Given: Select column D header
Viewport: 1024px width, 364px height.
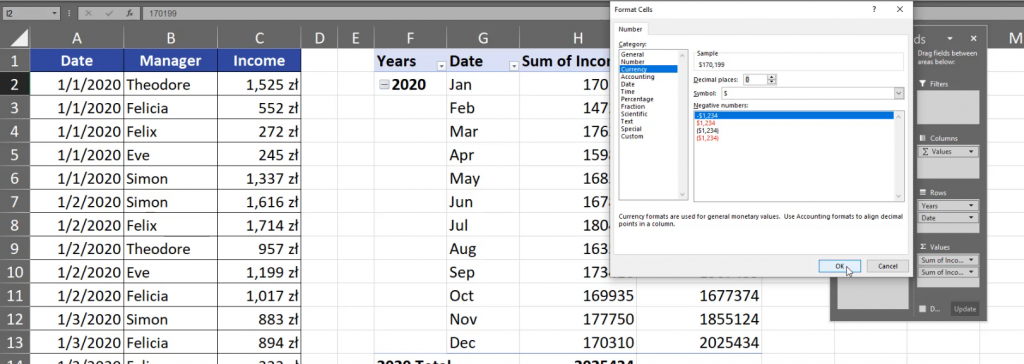Looking at the screenshot, I should (x=319, y=39).
